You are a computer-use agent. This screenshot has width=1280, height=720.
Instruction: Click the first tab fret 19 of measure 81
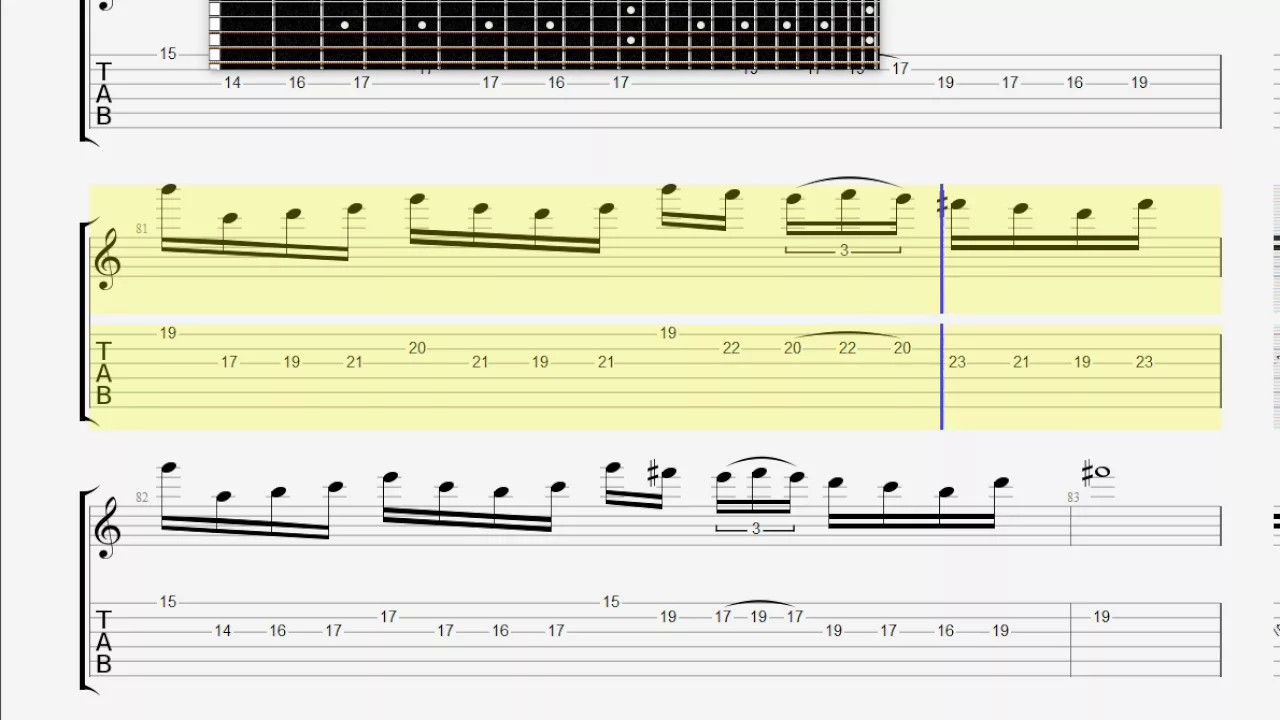point(168,333)
